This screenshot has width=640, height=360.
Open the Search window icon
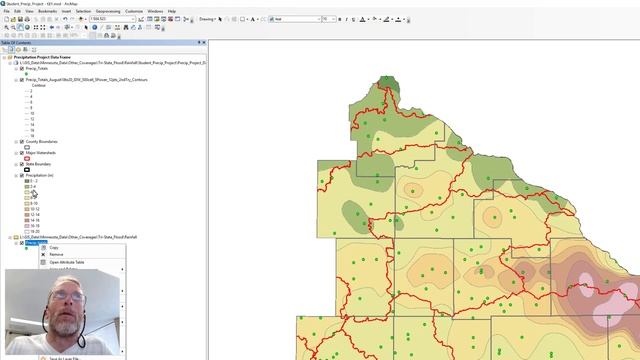coord(164,19)
